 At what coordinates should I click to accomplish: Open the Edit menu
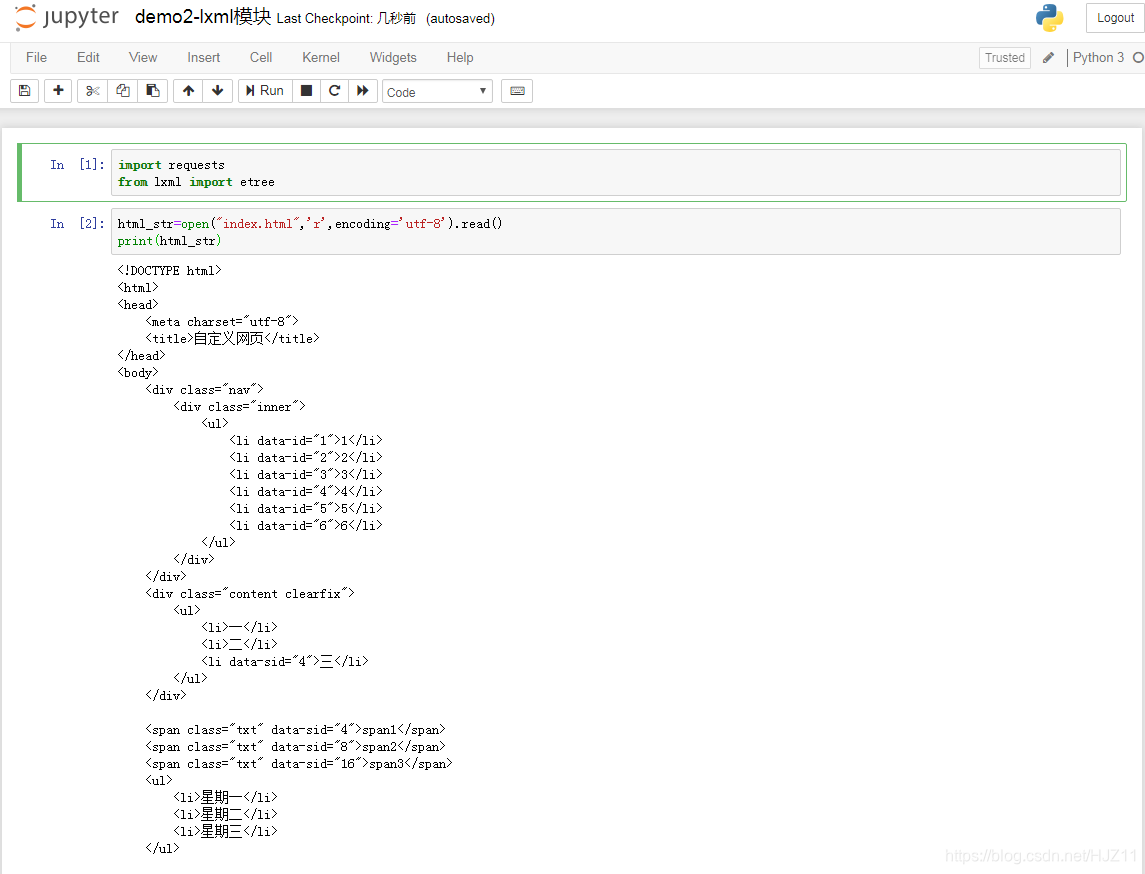pos(88,58)
